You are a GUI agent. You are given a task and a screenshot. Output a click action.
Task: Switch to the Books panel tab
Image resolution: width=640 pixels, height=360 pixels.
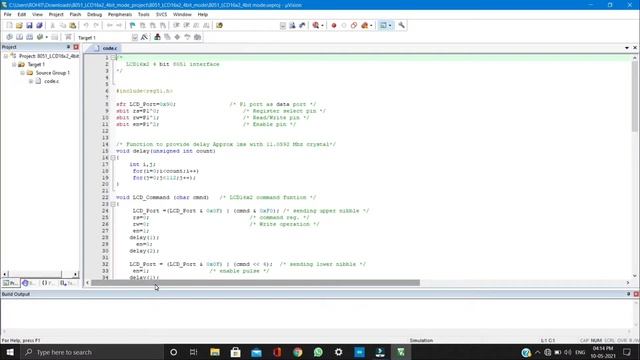click(29, 283)
